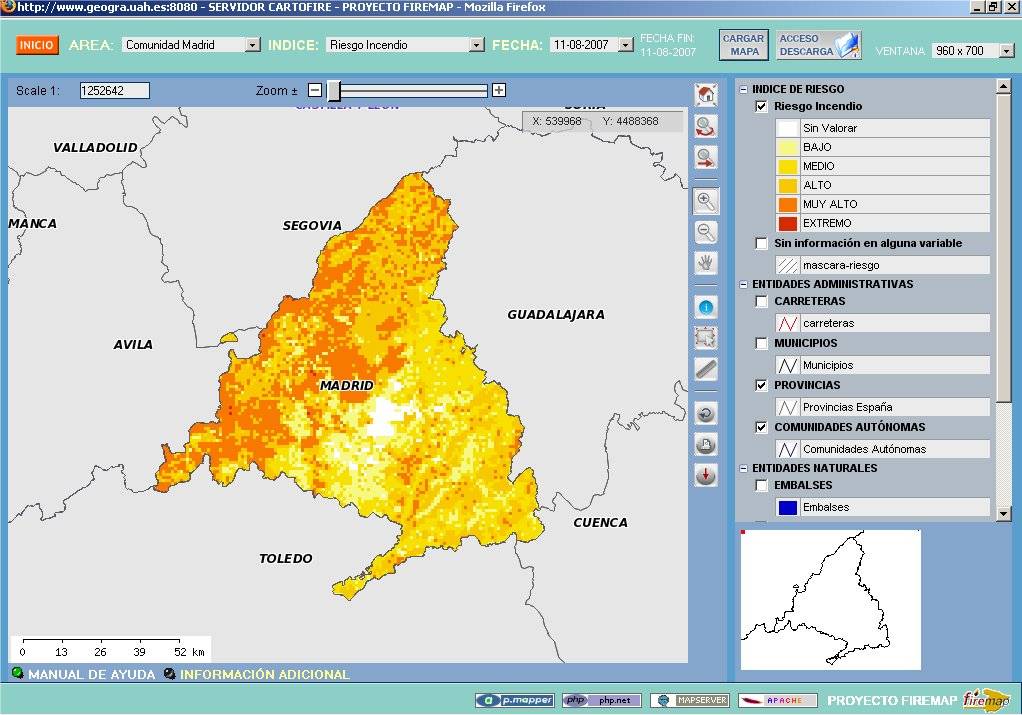Viewport: 1022px width, 715px height.
Task: Click the Sin Valorar legend entry
Action: click(x=883, y=128)
